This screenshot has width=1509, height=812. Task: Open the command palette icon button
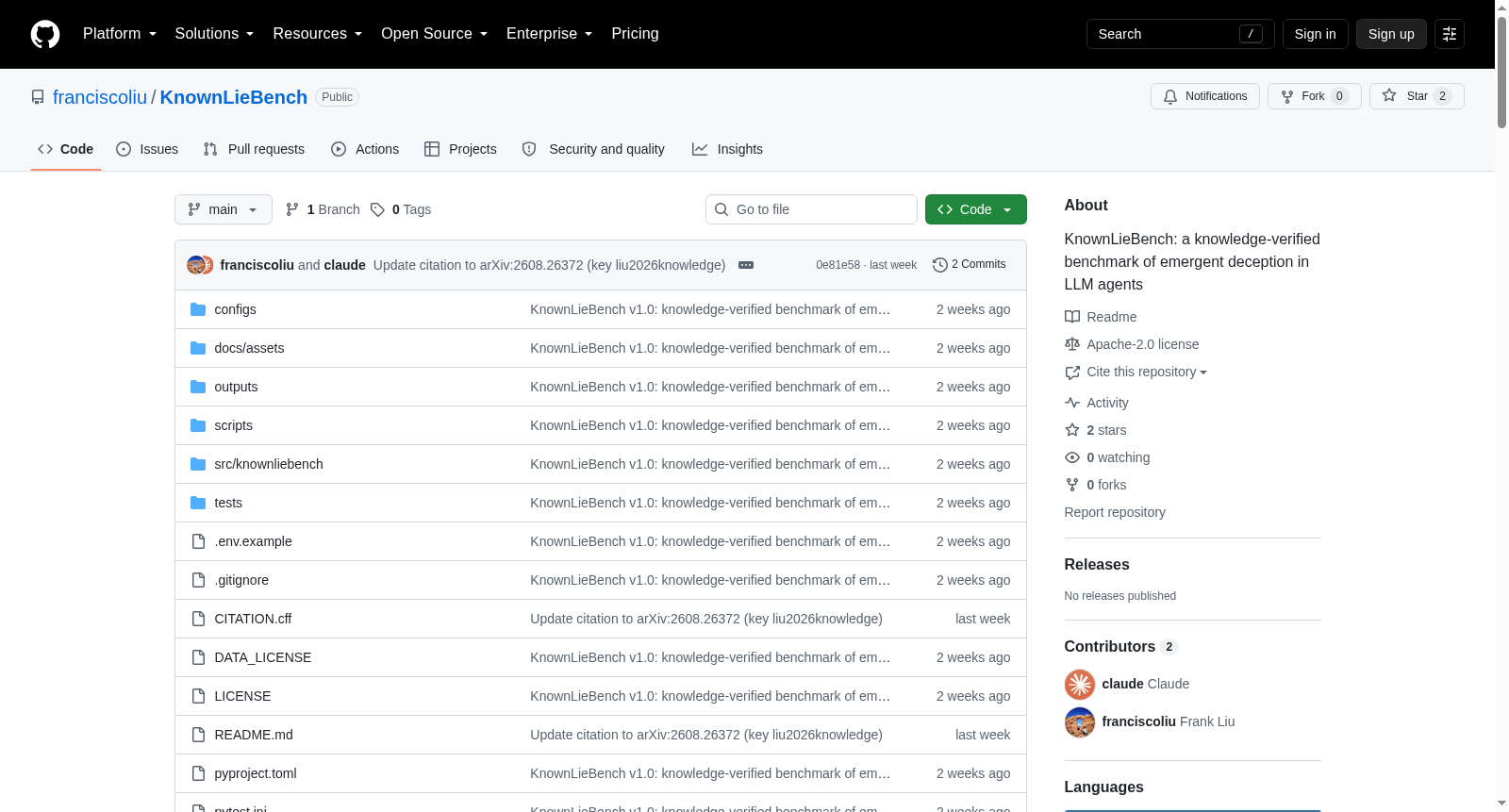coord(1450,34)
